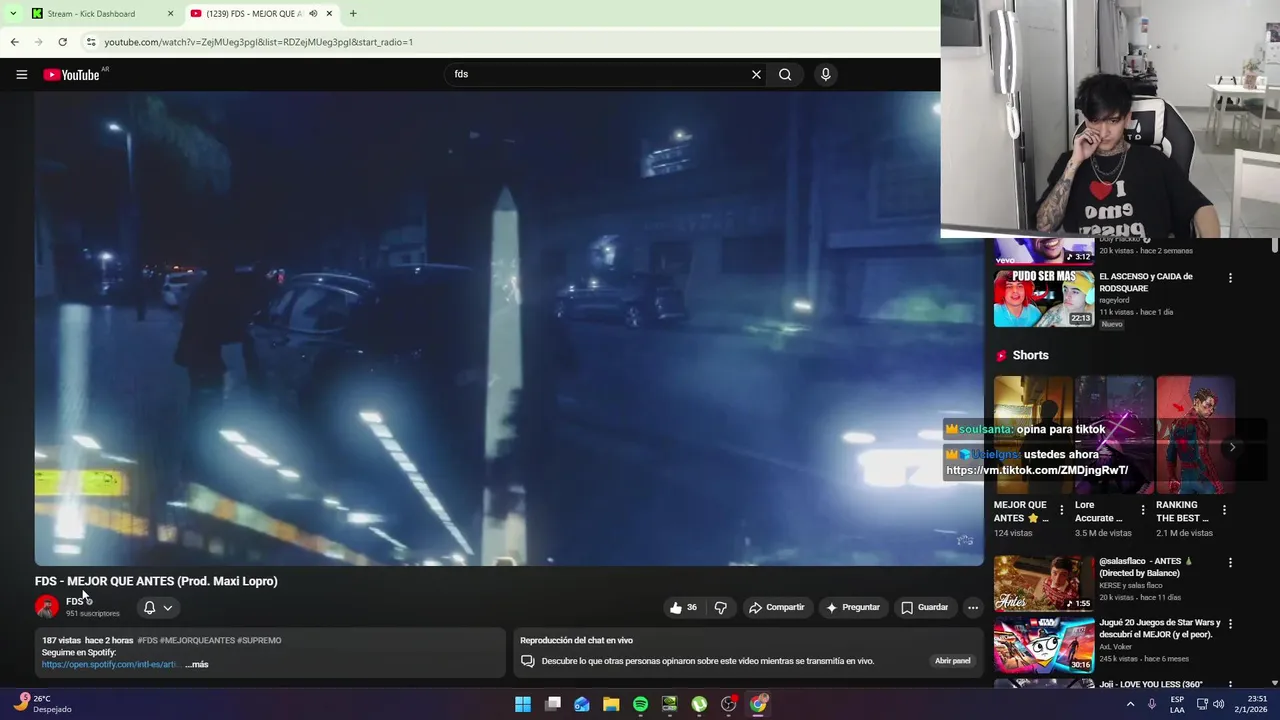Close the FDS - MEJOR QUE ANTES tab

click(329, 13)
